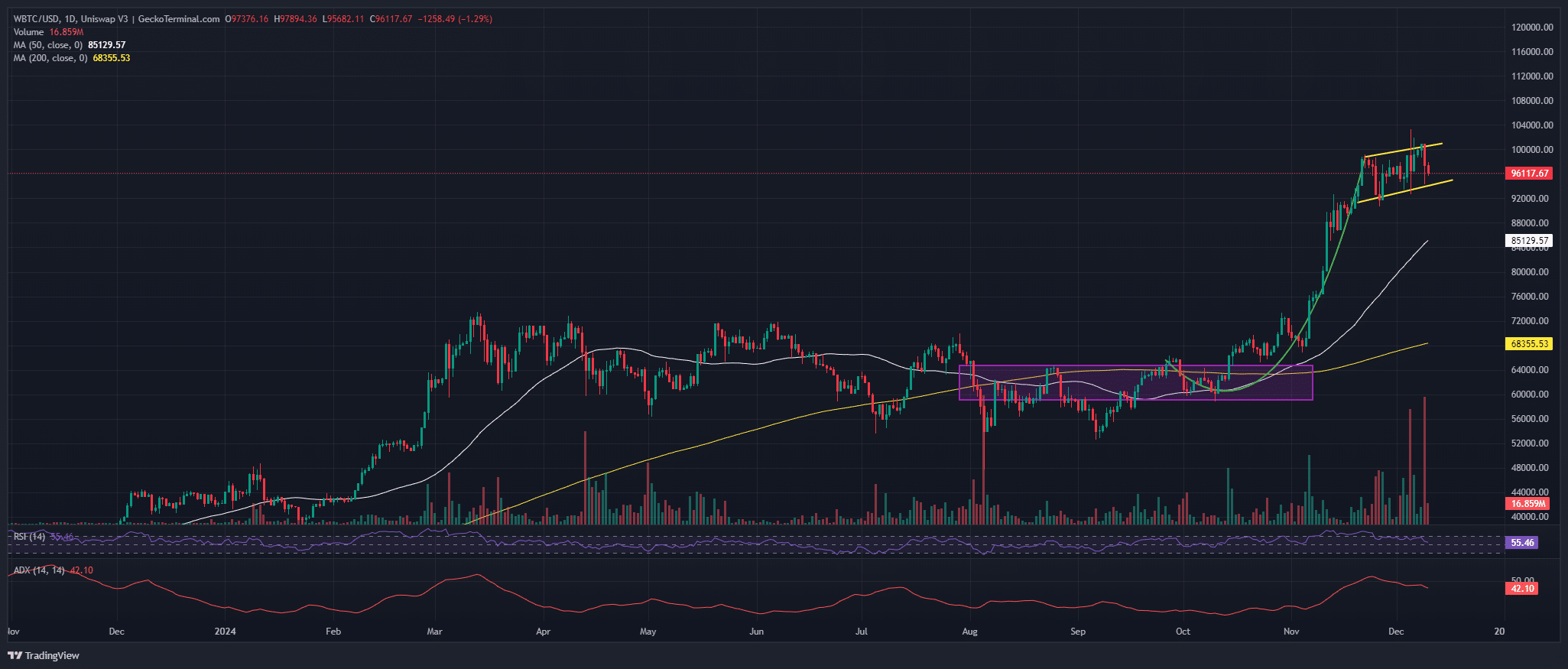1568x669 pixels.
Task: Click the Mar label on time axis
Action: coord(434,632)
